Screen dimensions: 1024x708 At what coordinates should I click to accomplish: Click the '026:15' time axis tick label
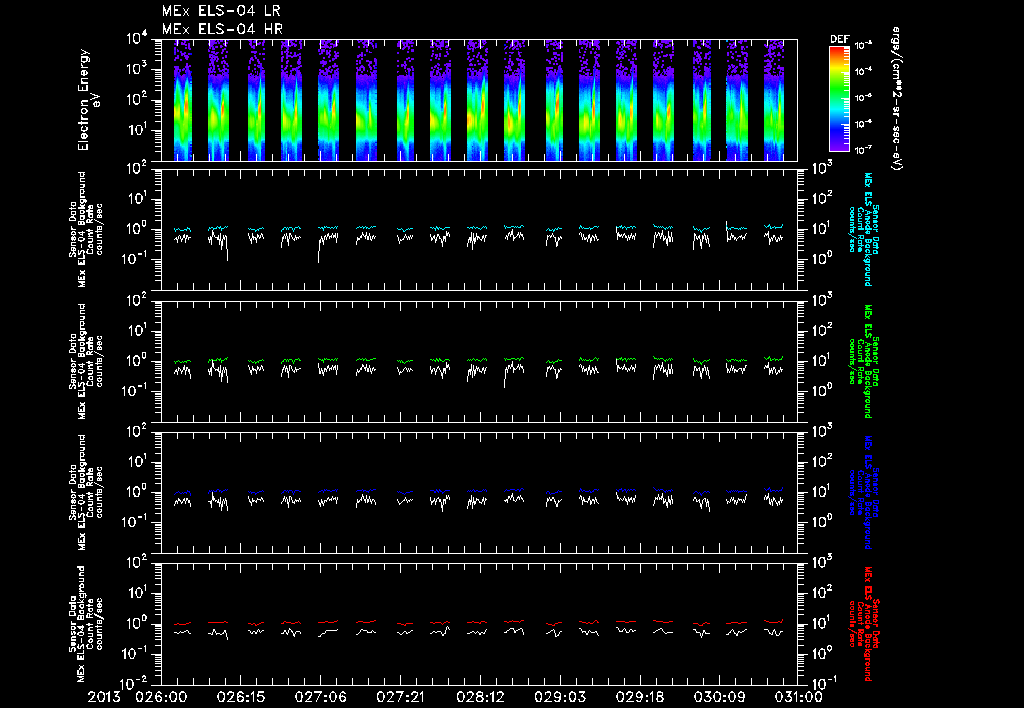tap(240, 697)
